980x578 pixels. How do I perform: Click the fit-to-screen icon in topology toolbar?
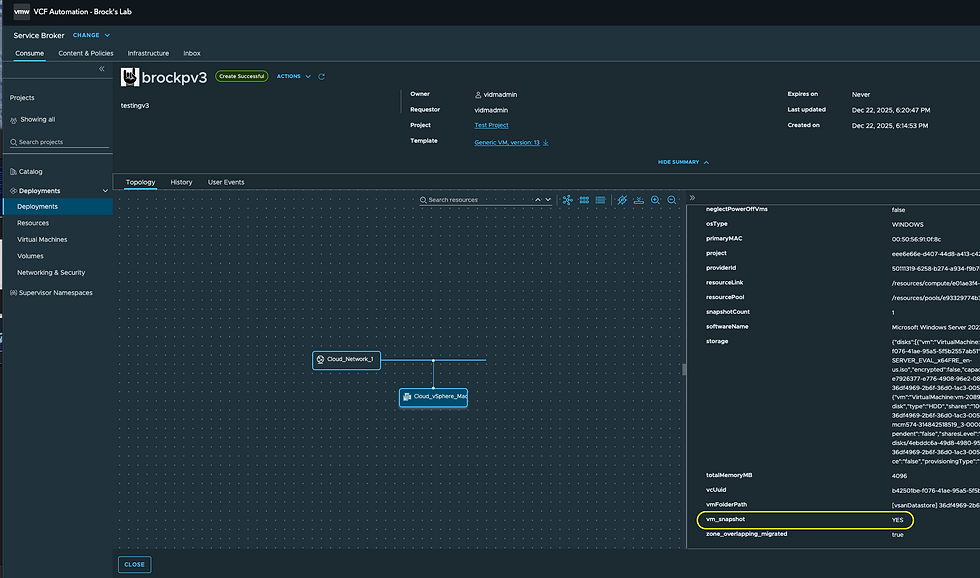click(638, 200)
